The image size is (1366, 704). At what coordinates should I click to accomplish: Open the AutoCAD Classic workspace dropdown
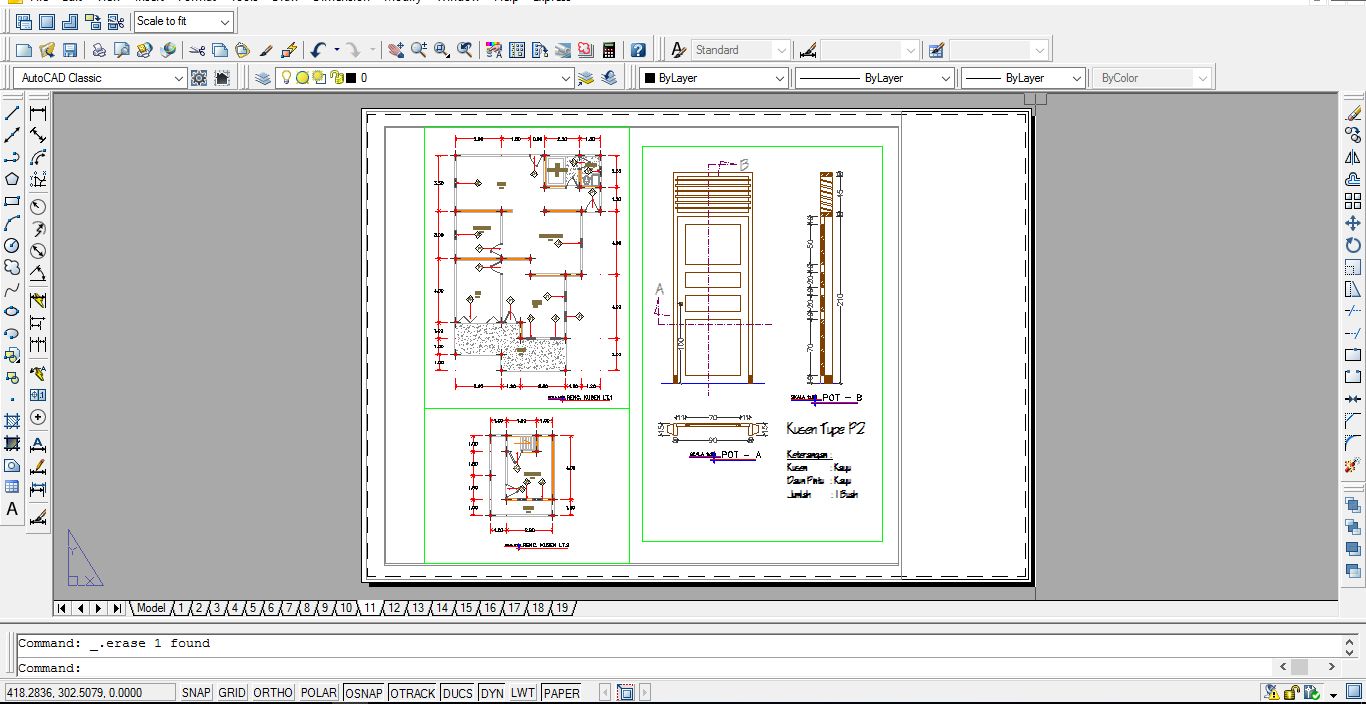click(179, 78)
